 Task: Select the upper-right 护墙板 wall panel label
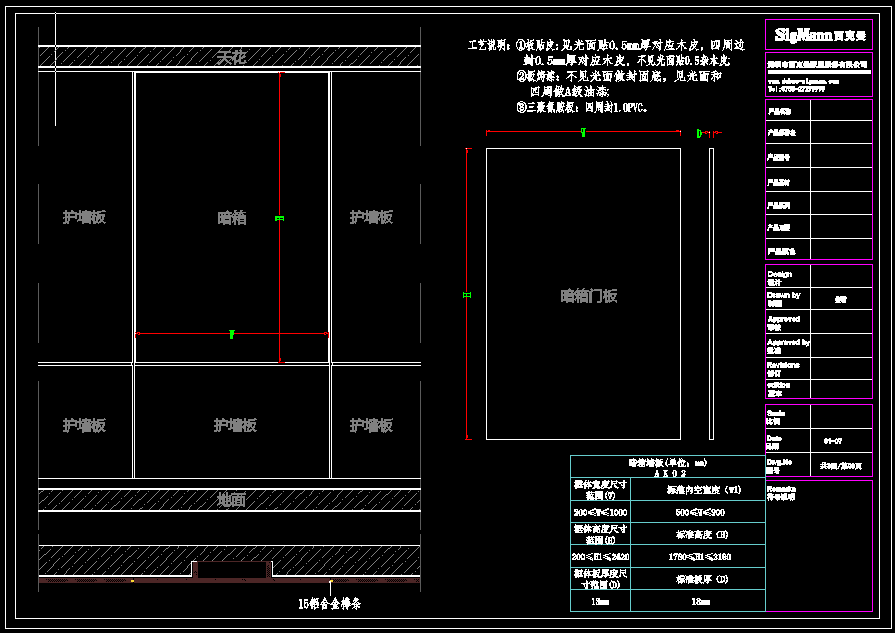371,217
